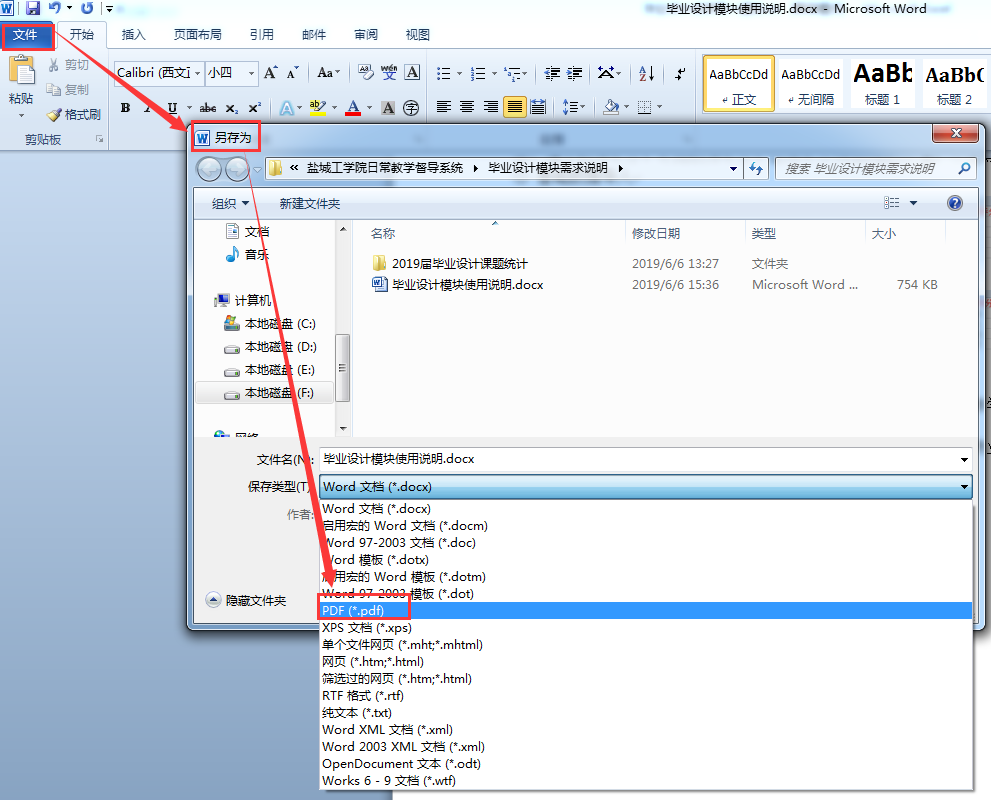Toggle superscript (x²) formatting
Image resolution: width=991 pixels, height=800 pixels.
(x=254, y=108)
